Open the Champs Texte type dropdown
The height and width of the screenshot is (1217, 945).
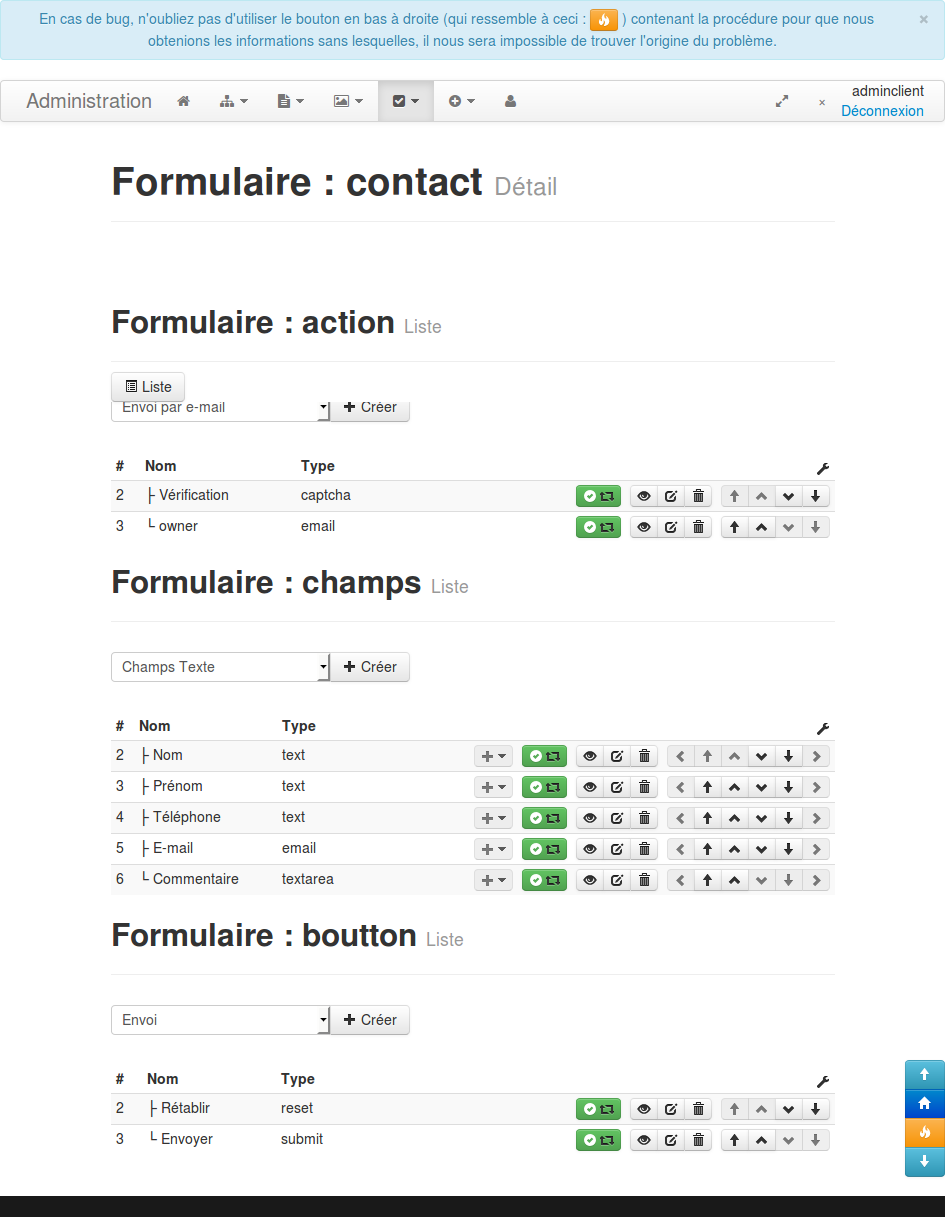[x=220, y=667]
